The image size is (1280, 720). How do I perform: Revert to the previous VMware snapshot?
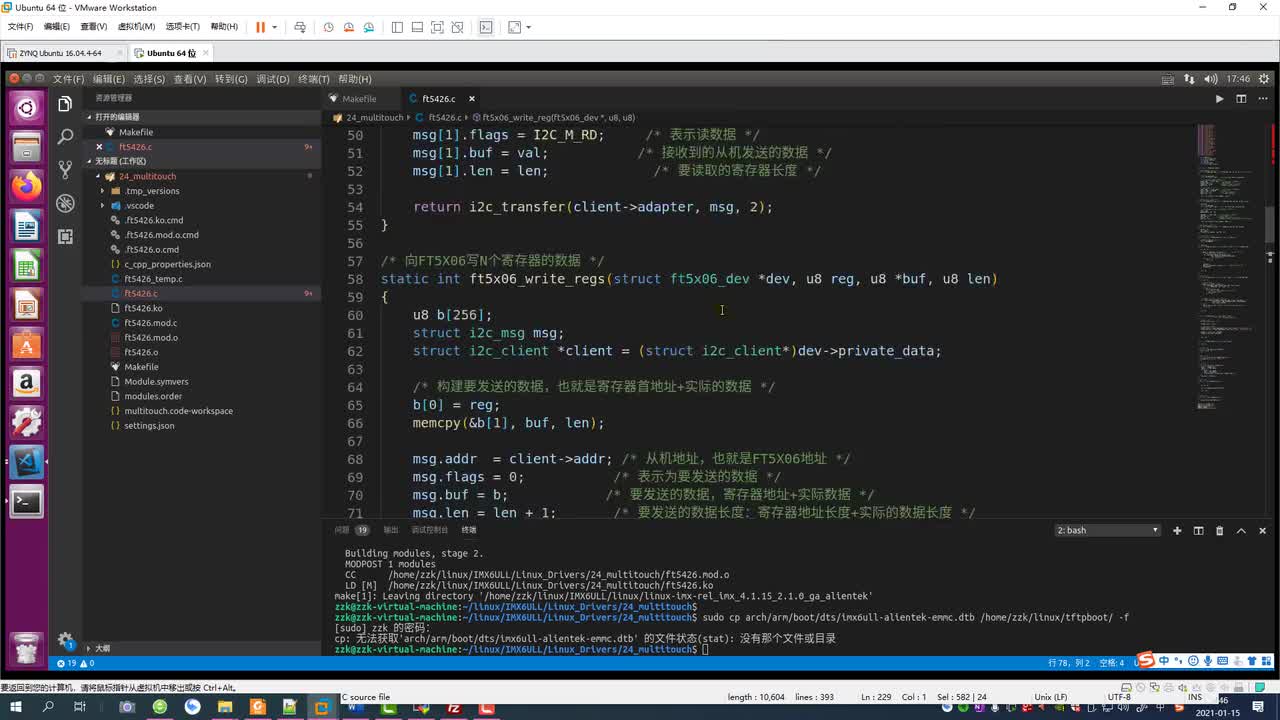tap(348, 27)
